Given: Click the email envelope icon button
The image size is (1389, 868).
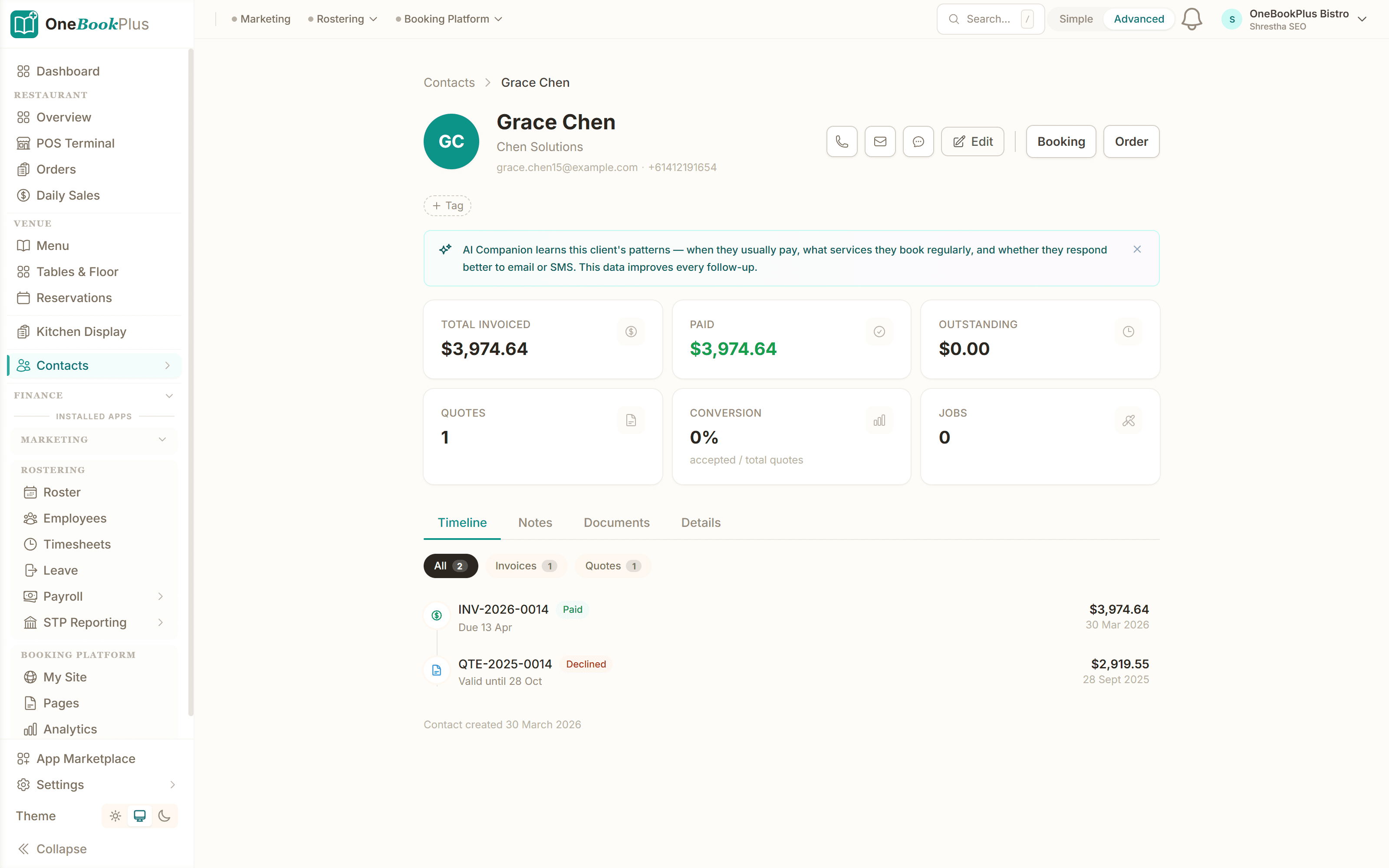Looking at the screenshot, I should [x=880, y=142].
